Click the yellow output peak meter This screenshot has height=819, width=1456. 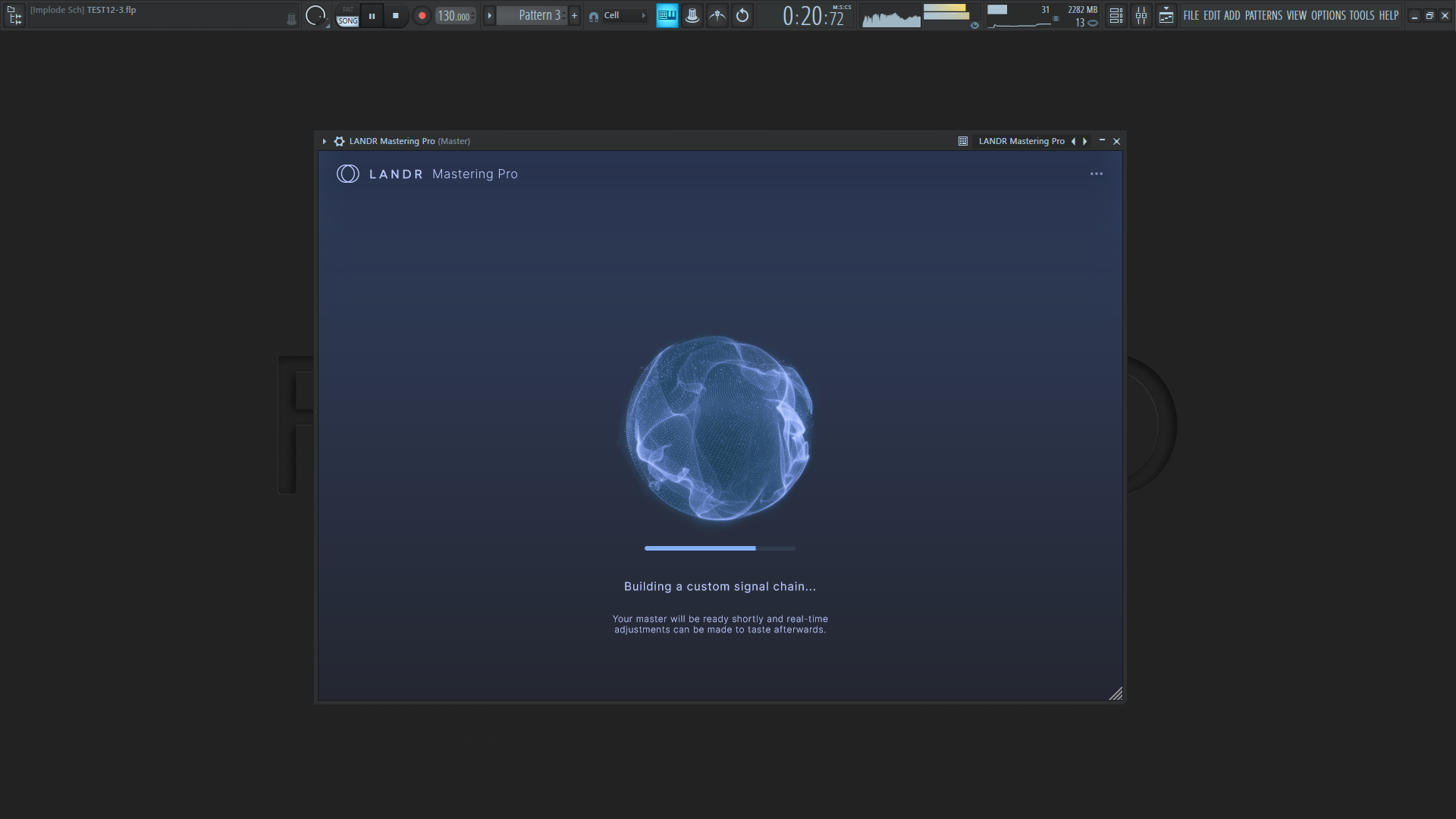point(946,12)
